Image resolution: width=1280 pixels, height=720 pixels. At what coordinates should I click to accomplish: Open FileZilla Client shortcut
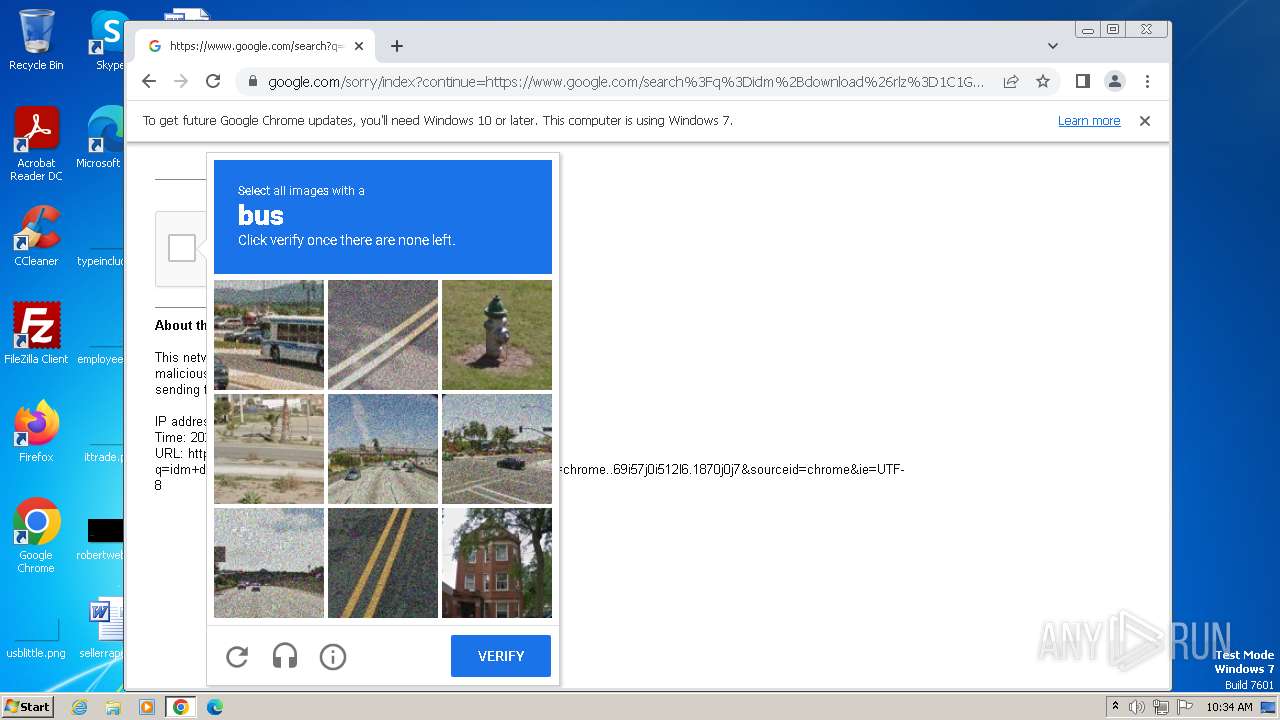[36, 333]
